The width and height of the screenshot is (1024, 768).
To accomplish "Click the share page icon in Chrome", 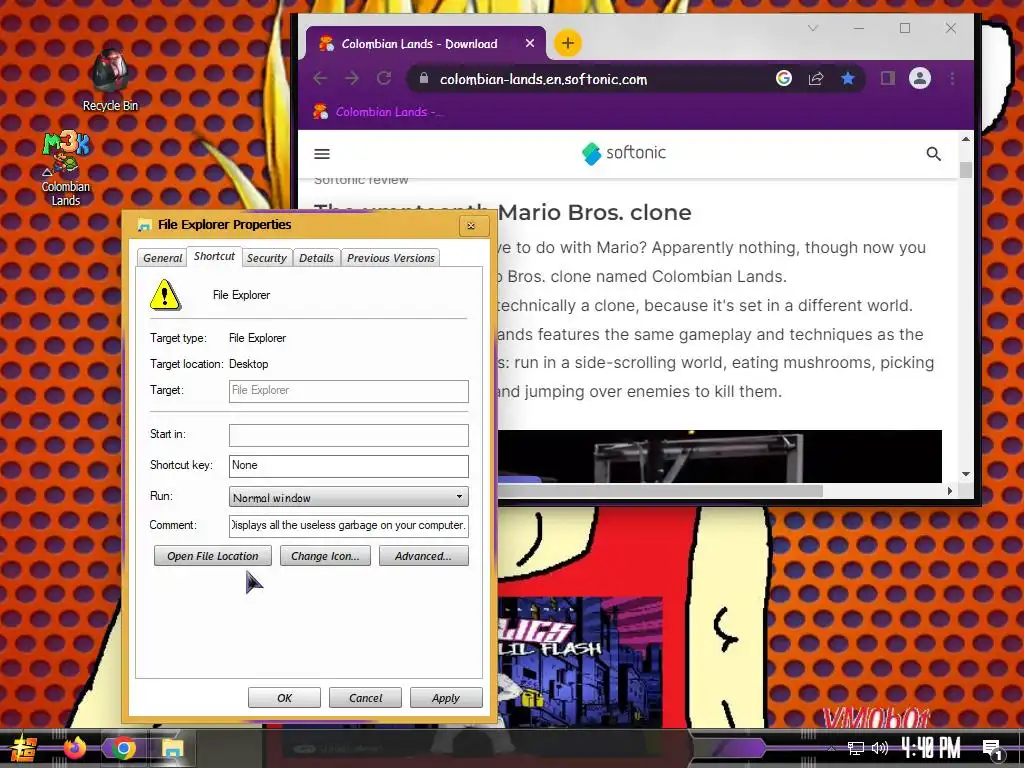I will point(816,78).
